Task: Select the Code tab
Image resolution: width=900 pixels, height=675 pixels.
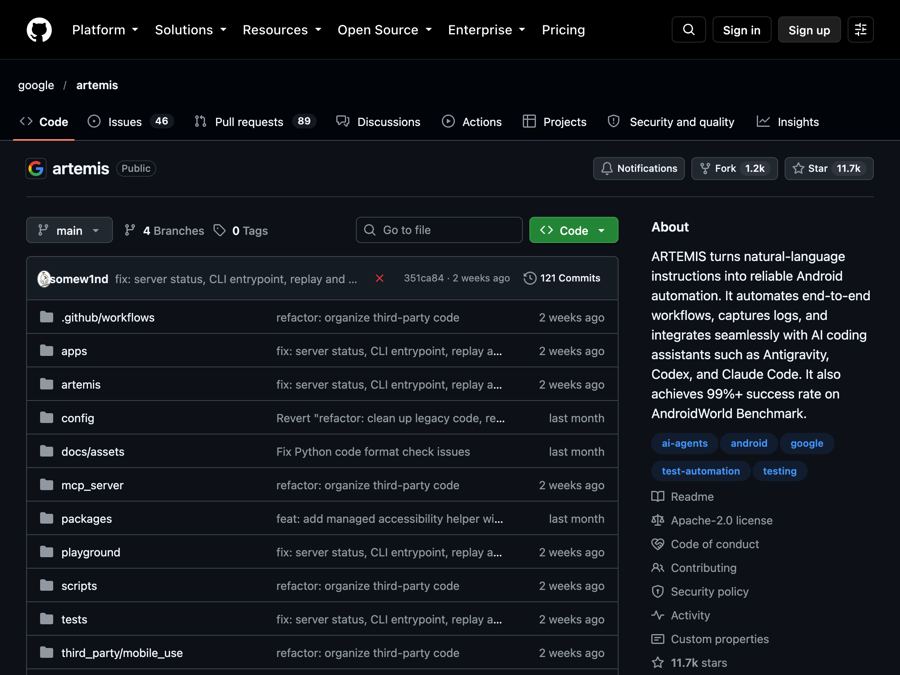Action: point(44,122)
